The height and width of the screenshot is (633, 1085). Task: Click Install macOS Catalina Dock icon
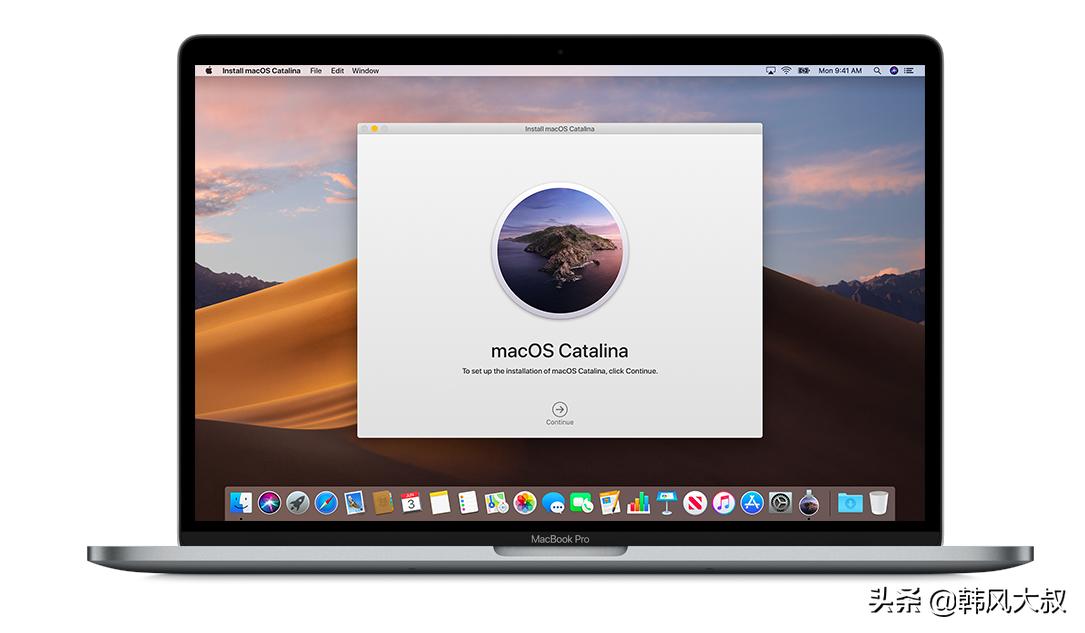808,503
